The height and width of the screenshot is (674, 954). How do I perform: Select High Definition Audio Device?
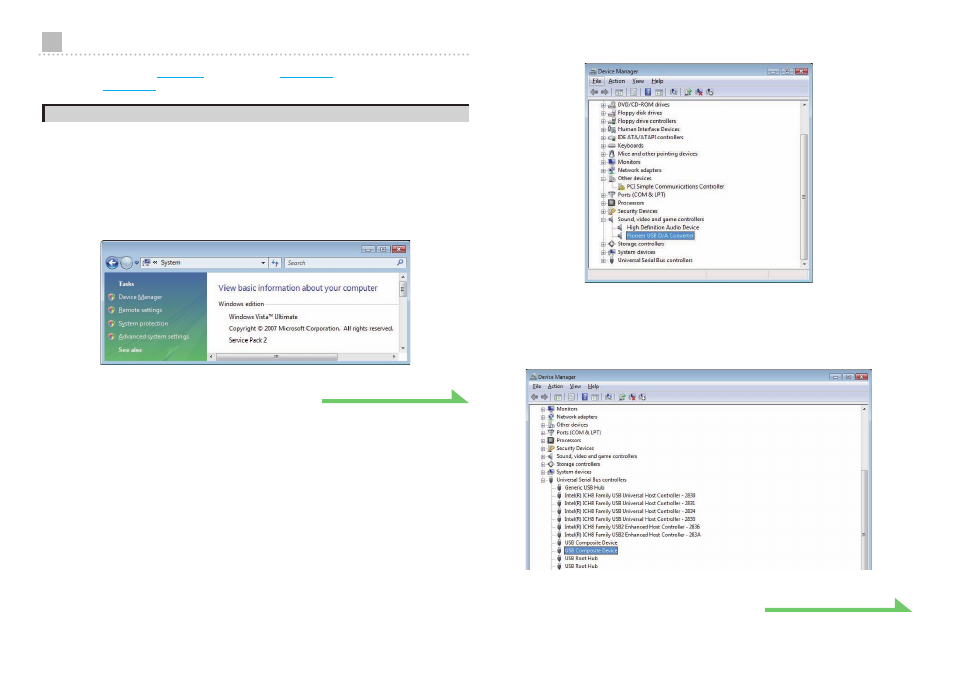coord(663,228)
